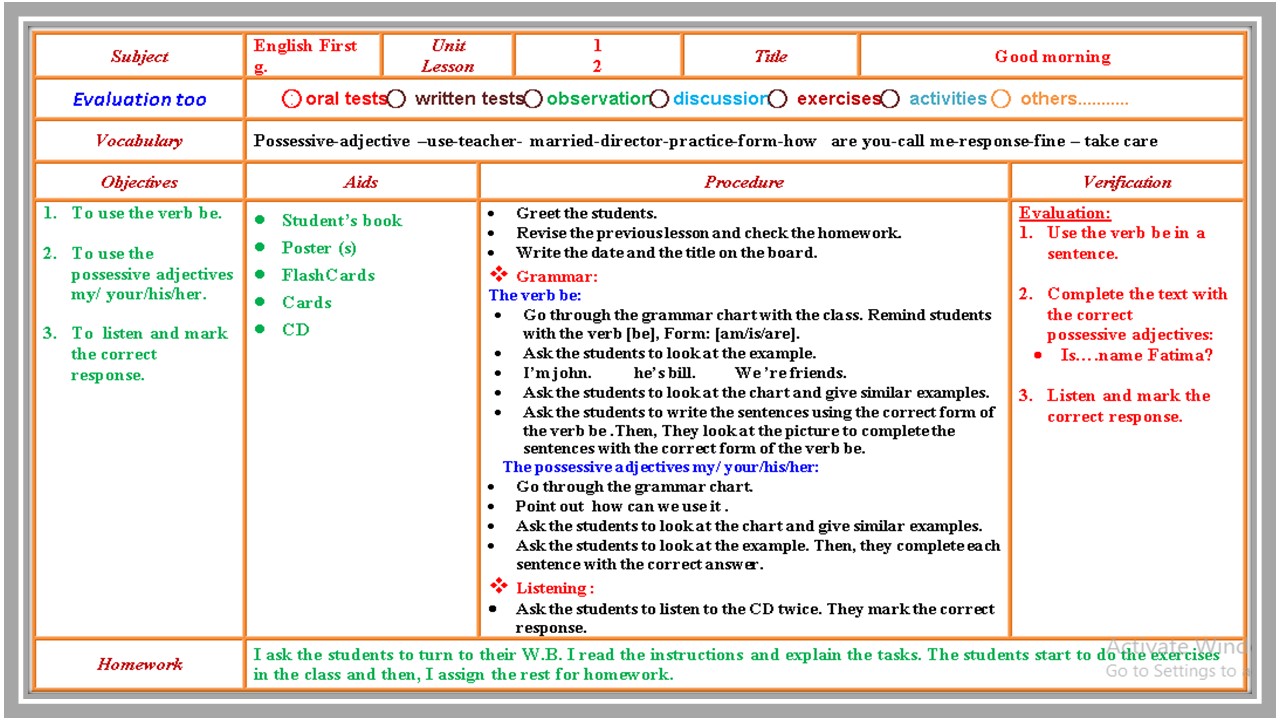The width and height of the screenshot is (1280, 720).
Task: Click the Vocabulary row label
Action: coord(140,141)
